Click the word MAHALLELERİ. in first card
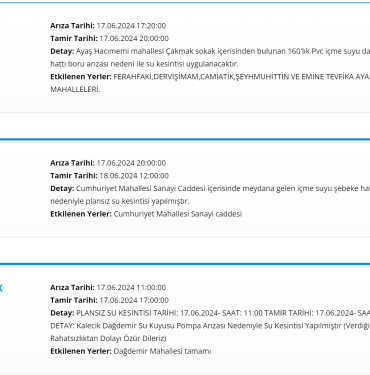Image resolution: width=370 pixels, height=375 pixels. pyautogui.click(x=75, y=89)
